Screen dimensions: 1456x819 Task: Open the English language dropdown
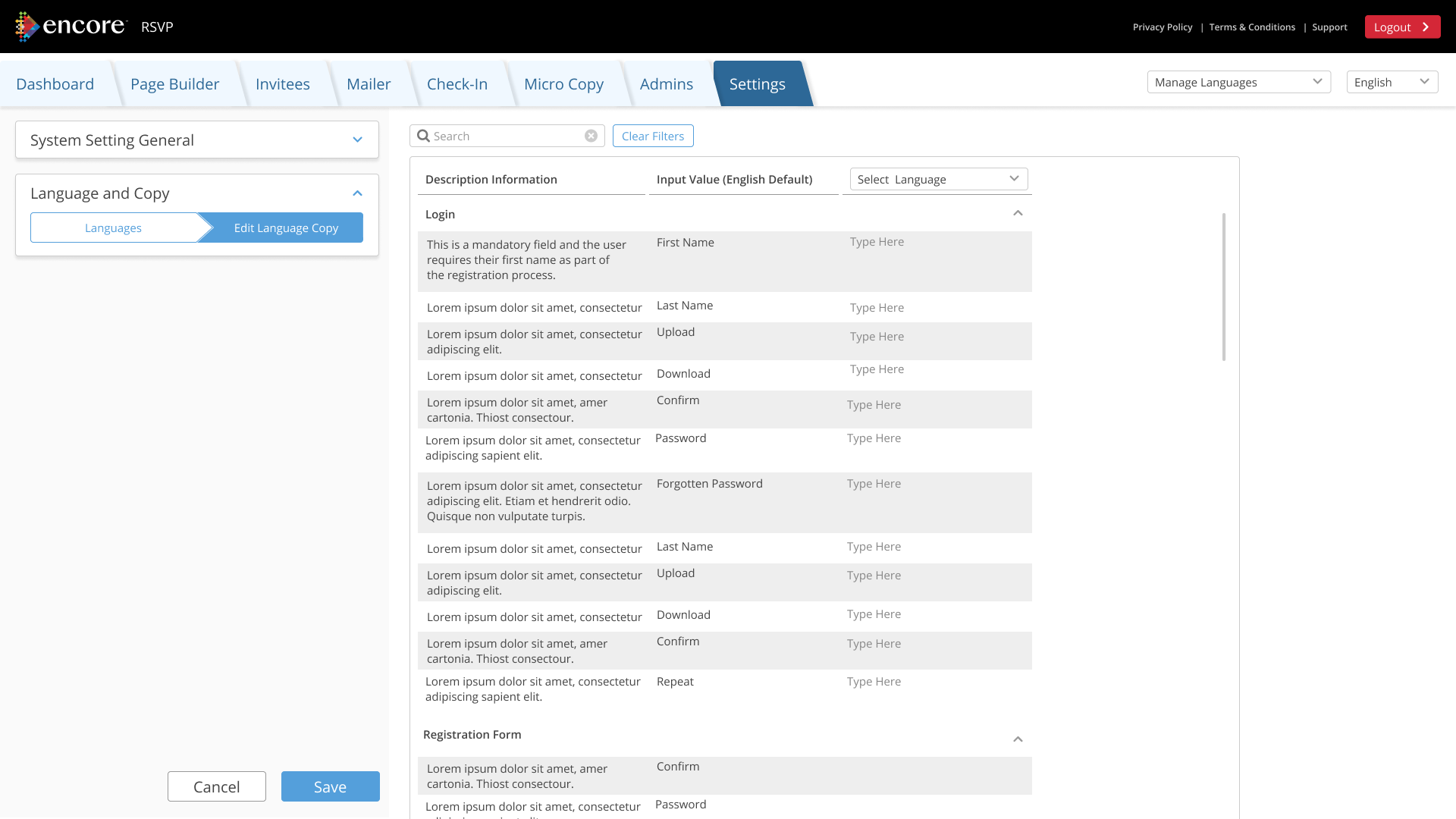click(x=1392, y=83)
